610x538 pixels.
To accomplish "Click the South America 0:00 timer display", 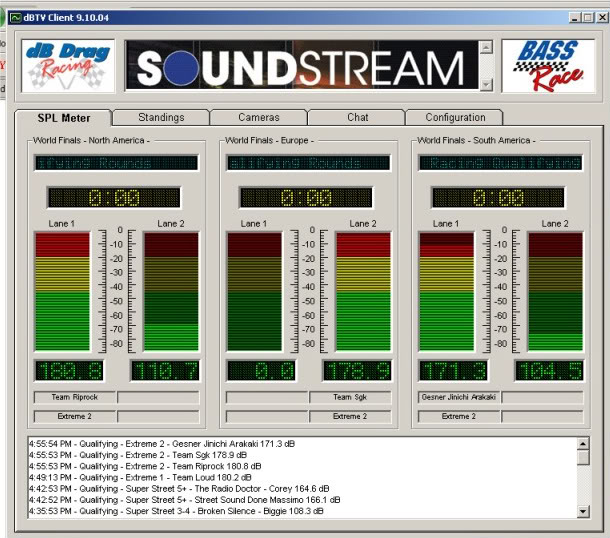I will [498, 198].
